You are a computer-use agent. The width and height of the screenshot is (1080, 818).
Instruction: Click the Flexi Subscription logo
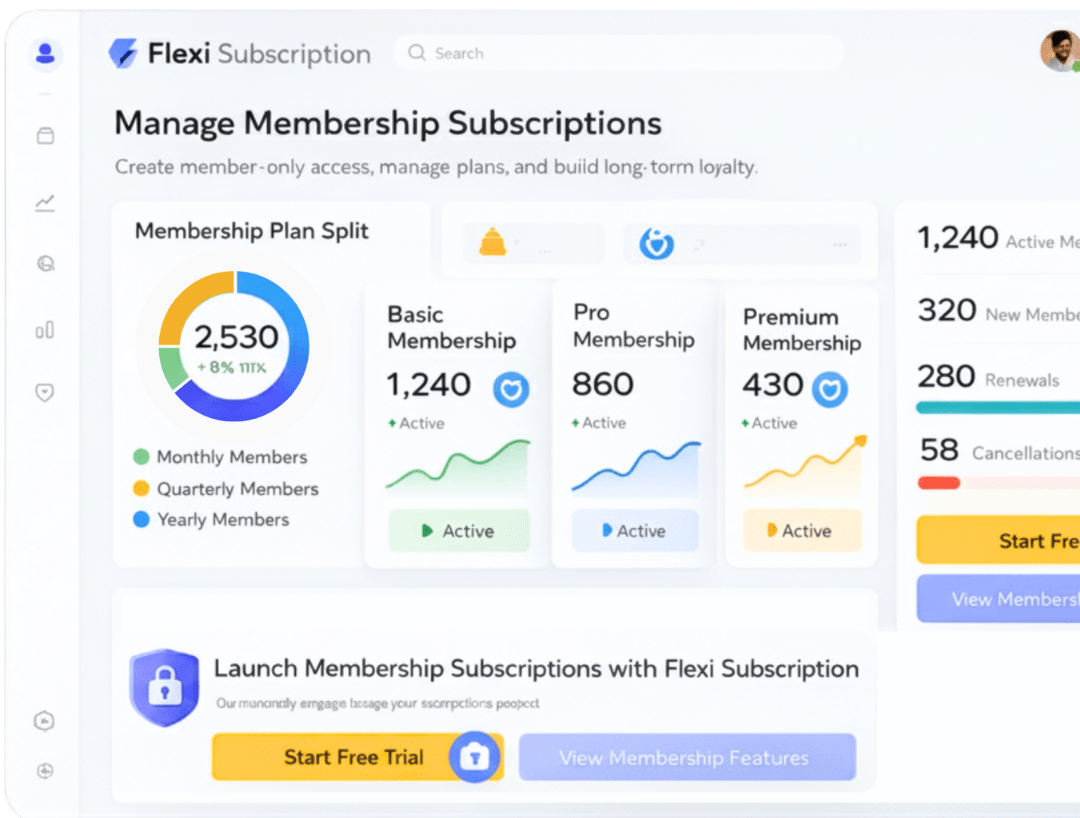tap(239, 54)
